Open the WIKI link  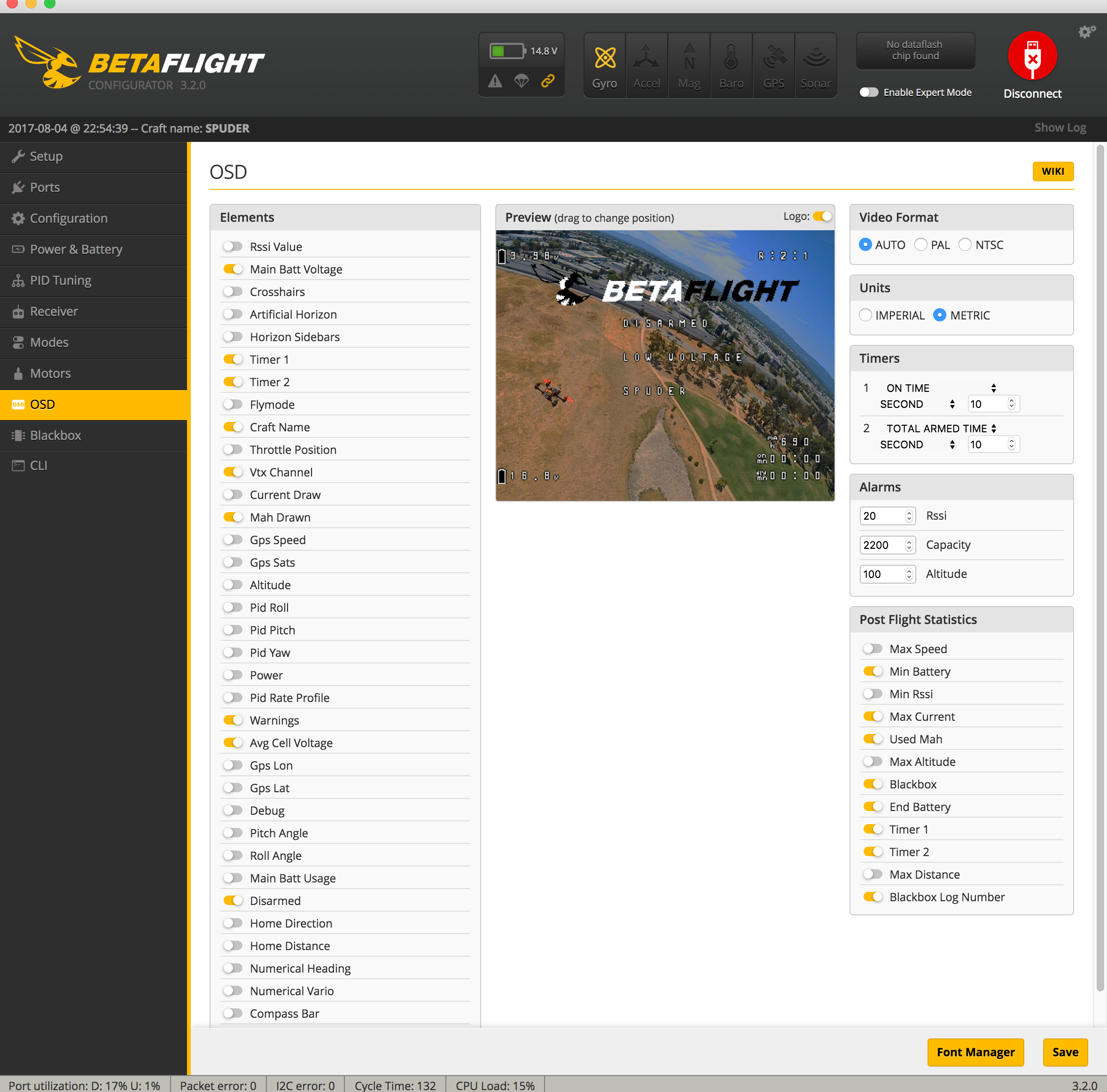point(1053,172)
